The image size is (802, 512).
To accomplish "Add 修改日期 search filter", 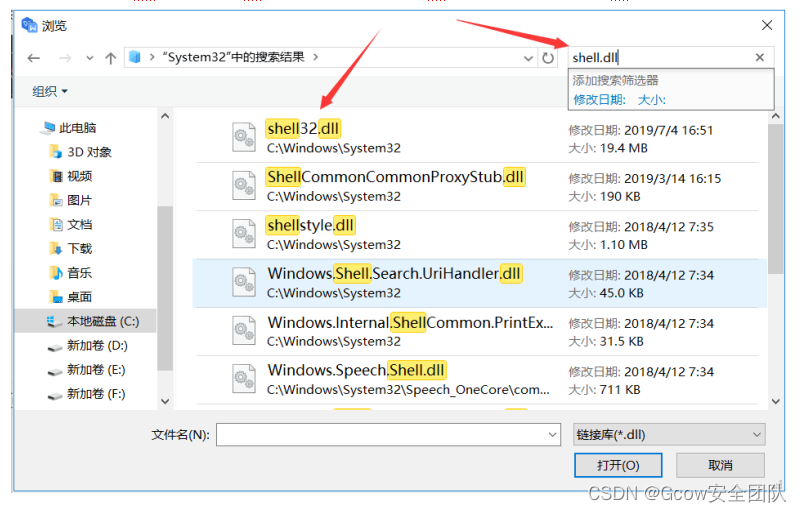I will point(599,100).
